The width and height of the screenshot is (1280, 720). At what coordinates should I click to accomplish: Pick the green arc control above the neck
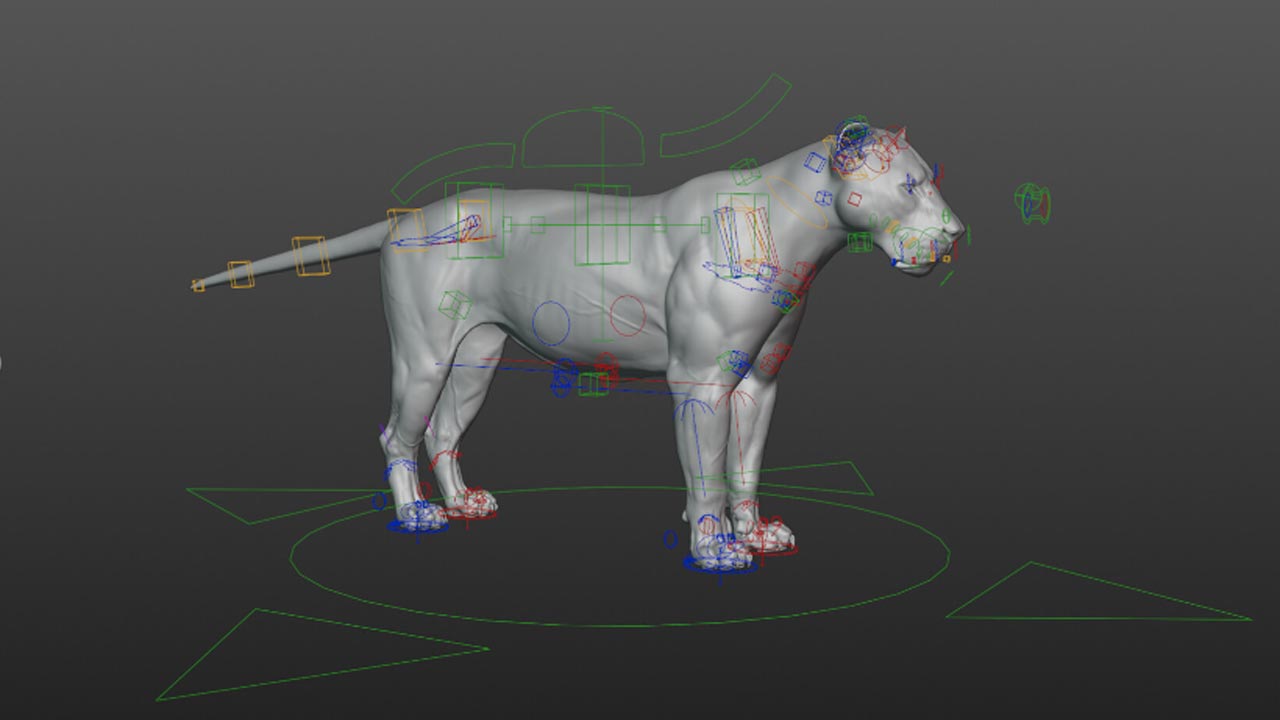click(727, 119)
